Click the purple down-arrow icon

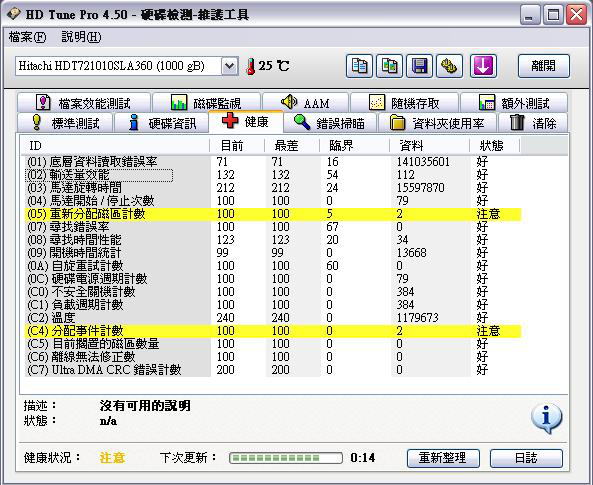coord(483,66)
